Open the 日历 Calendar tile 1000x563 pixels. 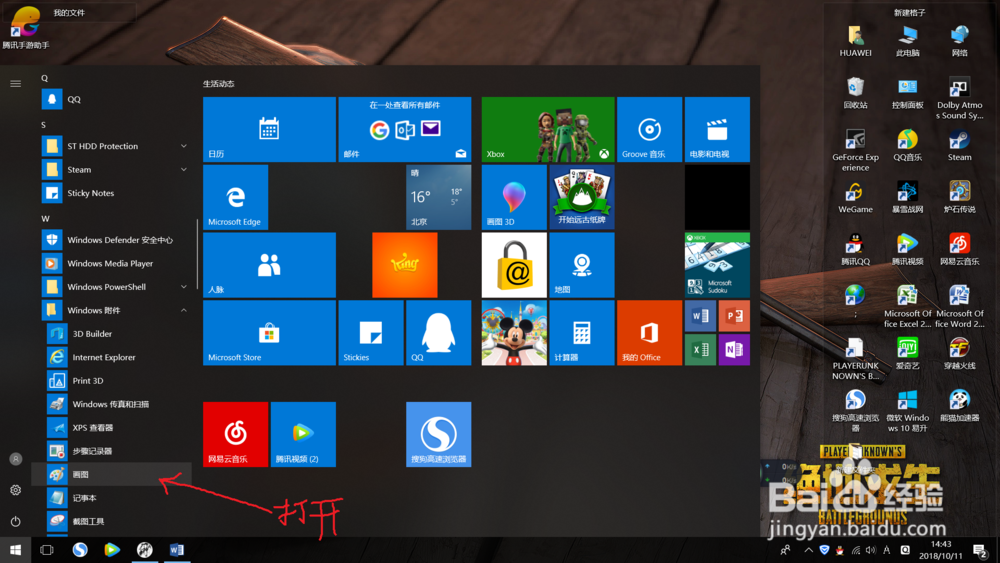click(269, 129)
